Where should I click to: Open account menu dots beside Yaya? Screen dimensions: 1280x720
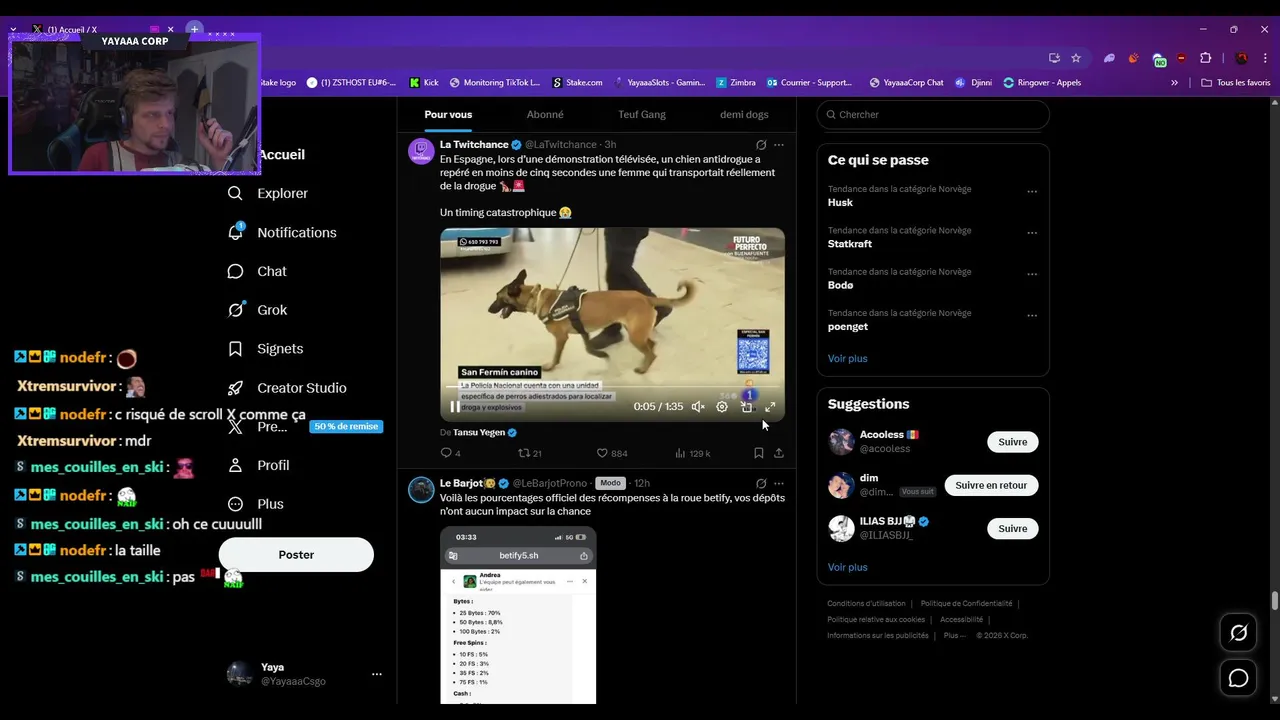coord(377,674)
